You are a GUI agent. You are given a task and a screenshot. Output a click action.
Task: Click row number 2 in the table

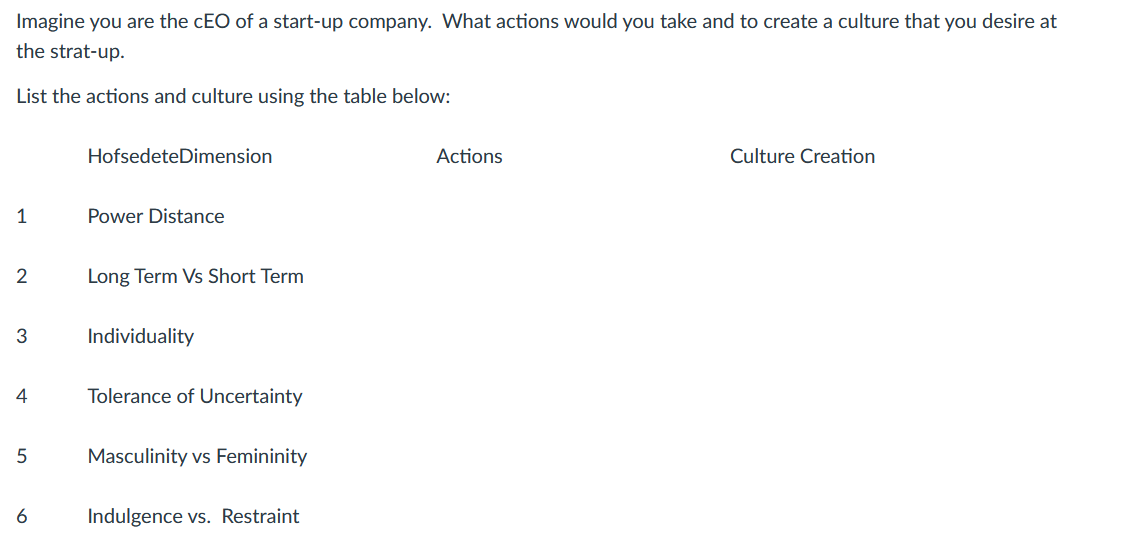(x=21, y=276)
